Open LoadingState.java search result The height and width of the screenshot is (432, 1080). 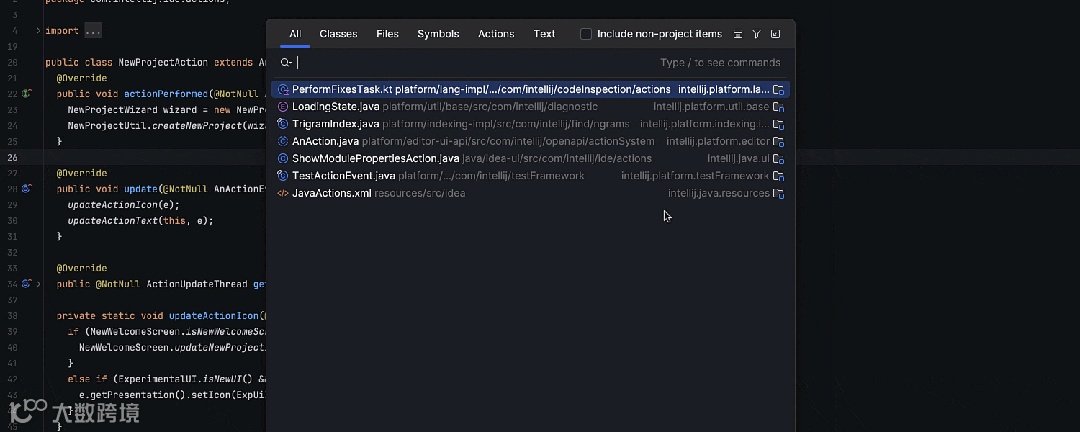(530, 107)
